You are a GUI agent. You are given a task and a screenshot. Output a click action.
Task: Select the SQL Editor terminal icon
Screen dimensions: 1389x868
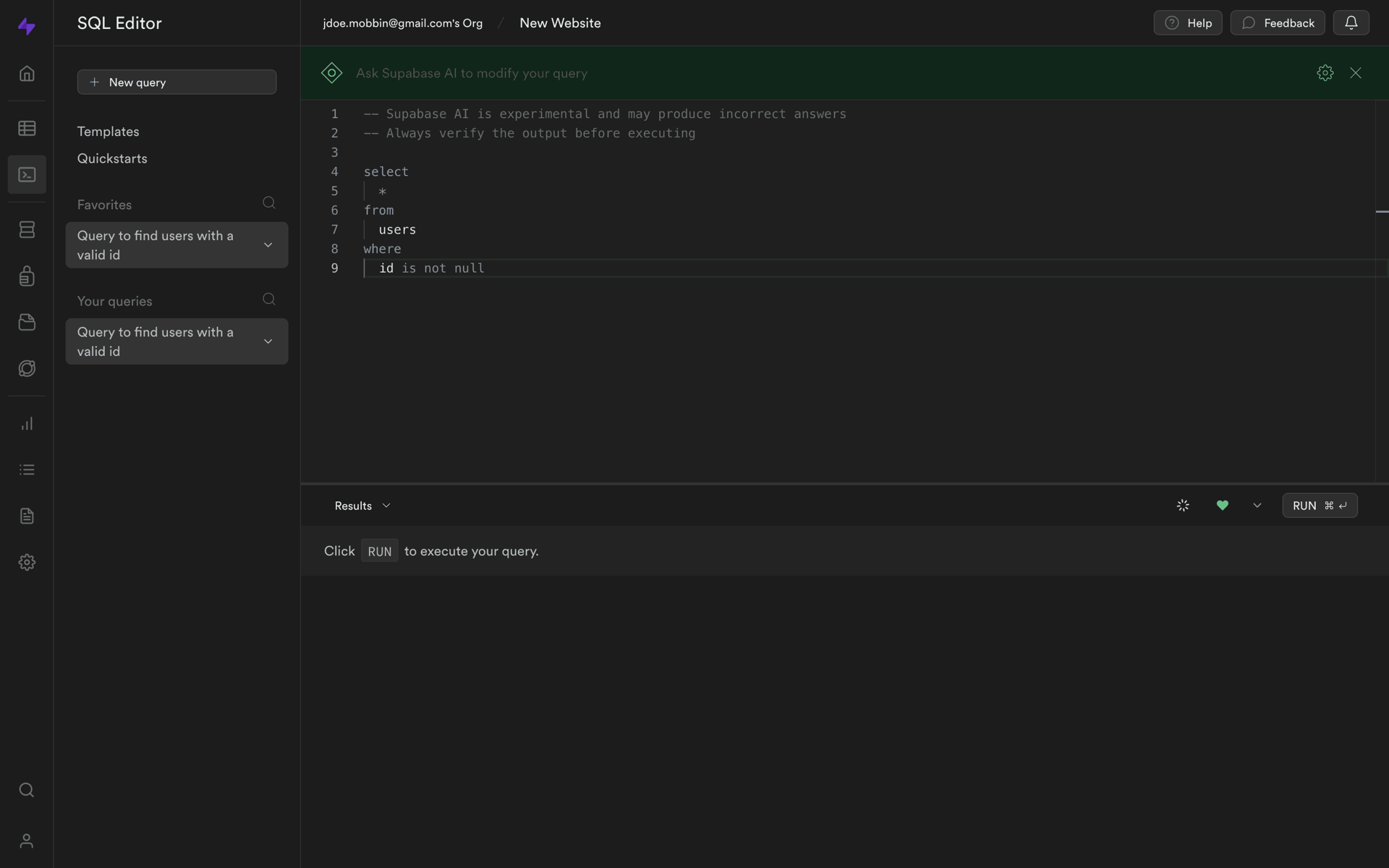[27, 174]
